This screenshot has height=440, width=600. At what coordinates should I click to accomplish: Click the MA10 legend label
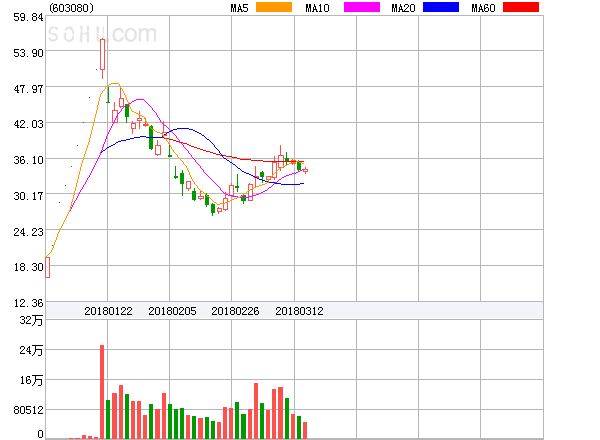click(317, 8)
